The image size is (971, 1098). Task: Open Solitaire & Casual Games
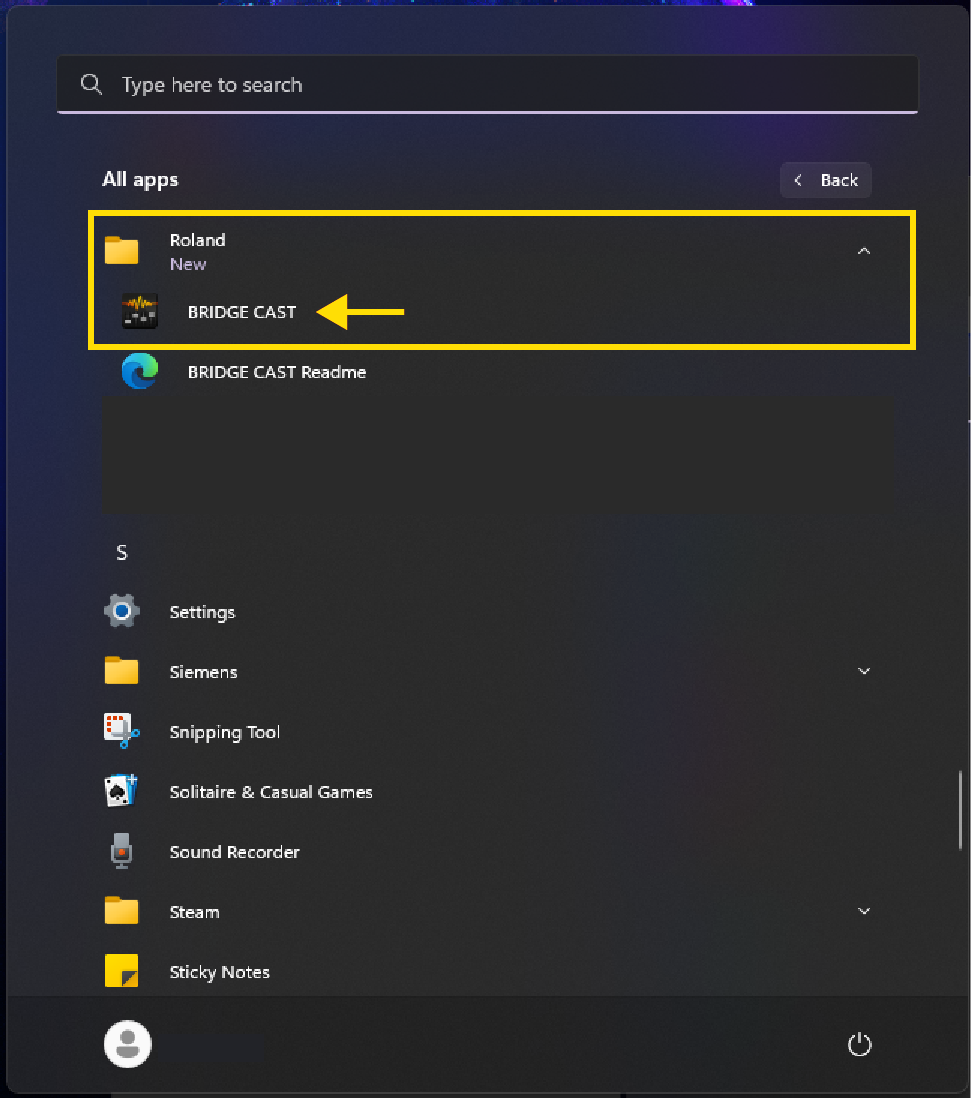pos(272,791)
